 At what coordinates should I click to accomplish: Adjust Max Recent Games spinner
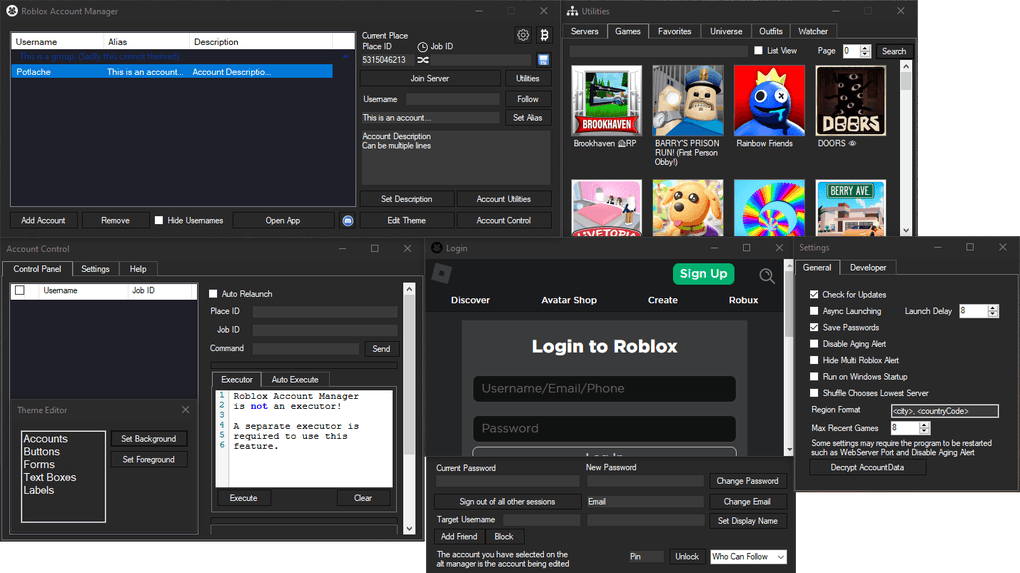click(924, 428)
